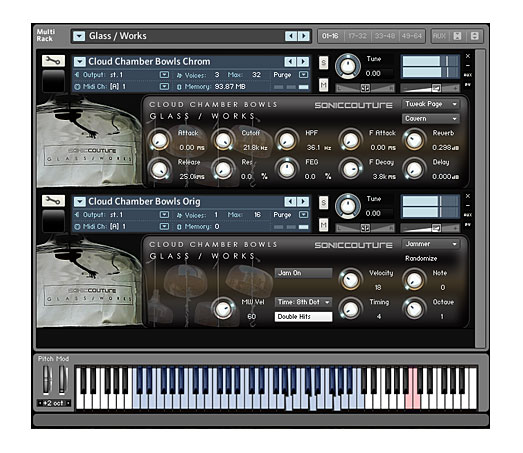Click the Release knob
This screenshot has height=453, width=523.
coord(159,169)
